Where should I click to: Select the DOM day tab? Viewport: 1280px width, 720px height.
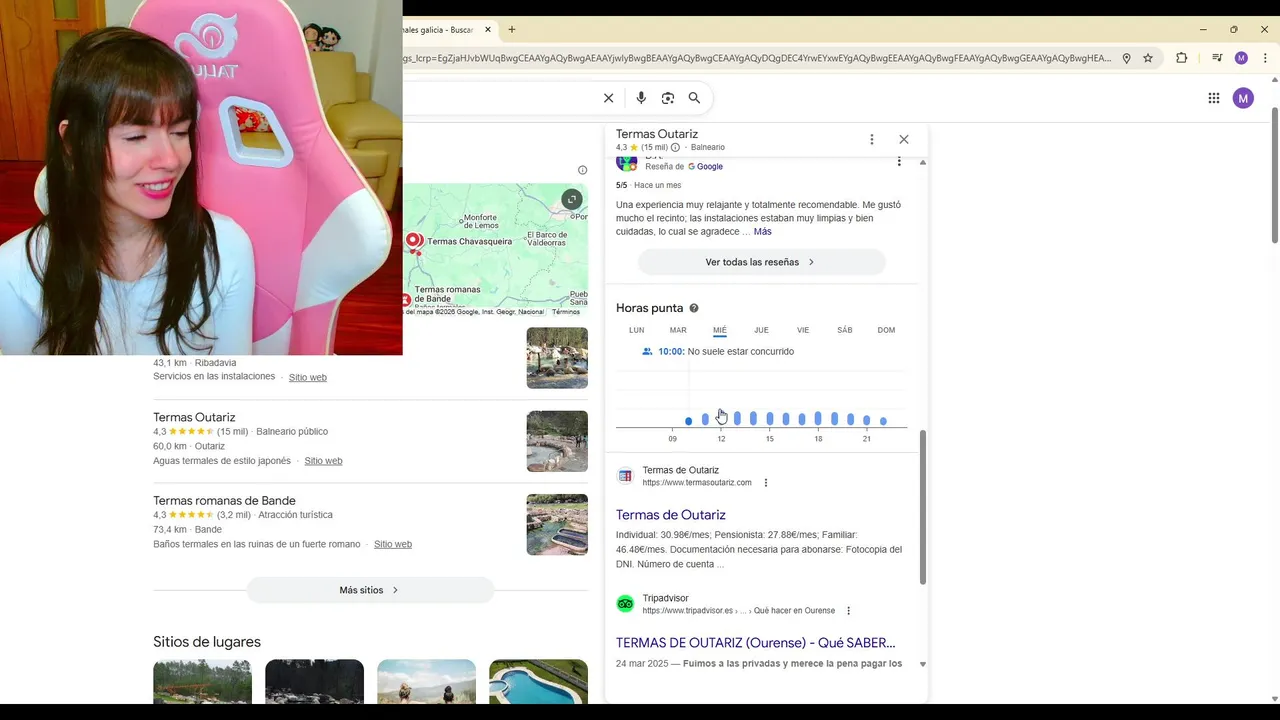pos(886,330)
